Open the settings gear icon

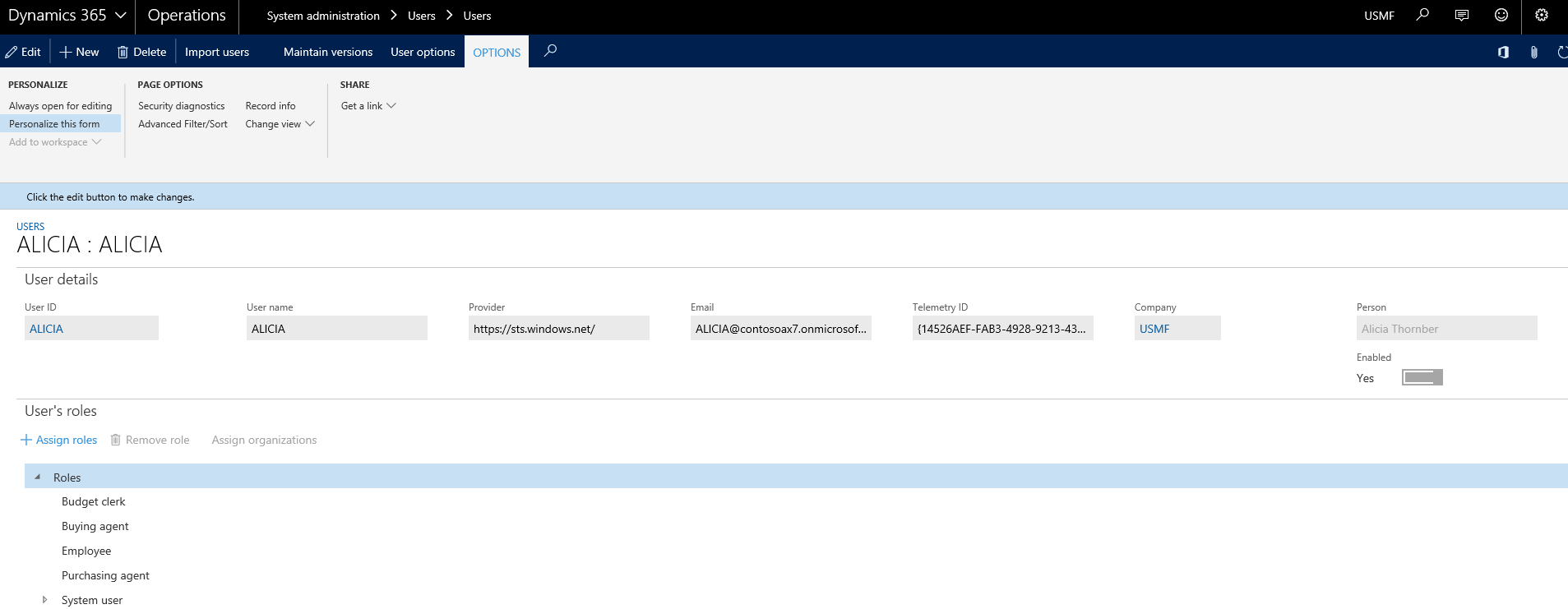pyautogui.click(x=1542, y=15)
